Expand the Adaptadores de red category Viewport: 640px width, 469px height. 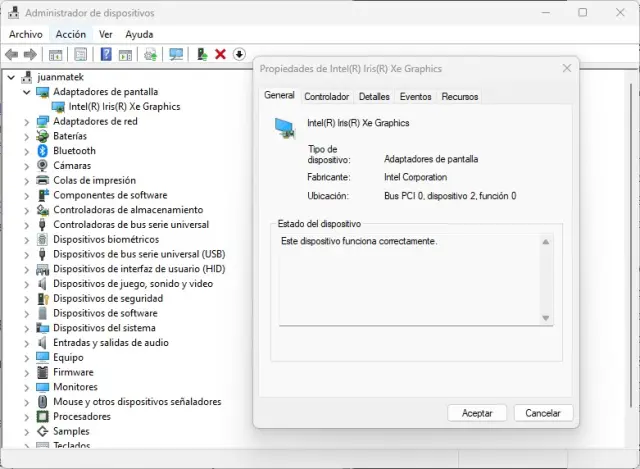tap(27, 121)
